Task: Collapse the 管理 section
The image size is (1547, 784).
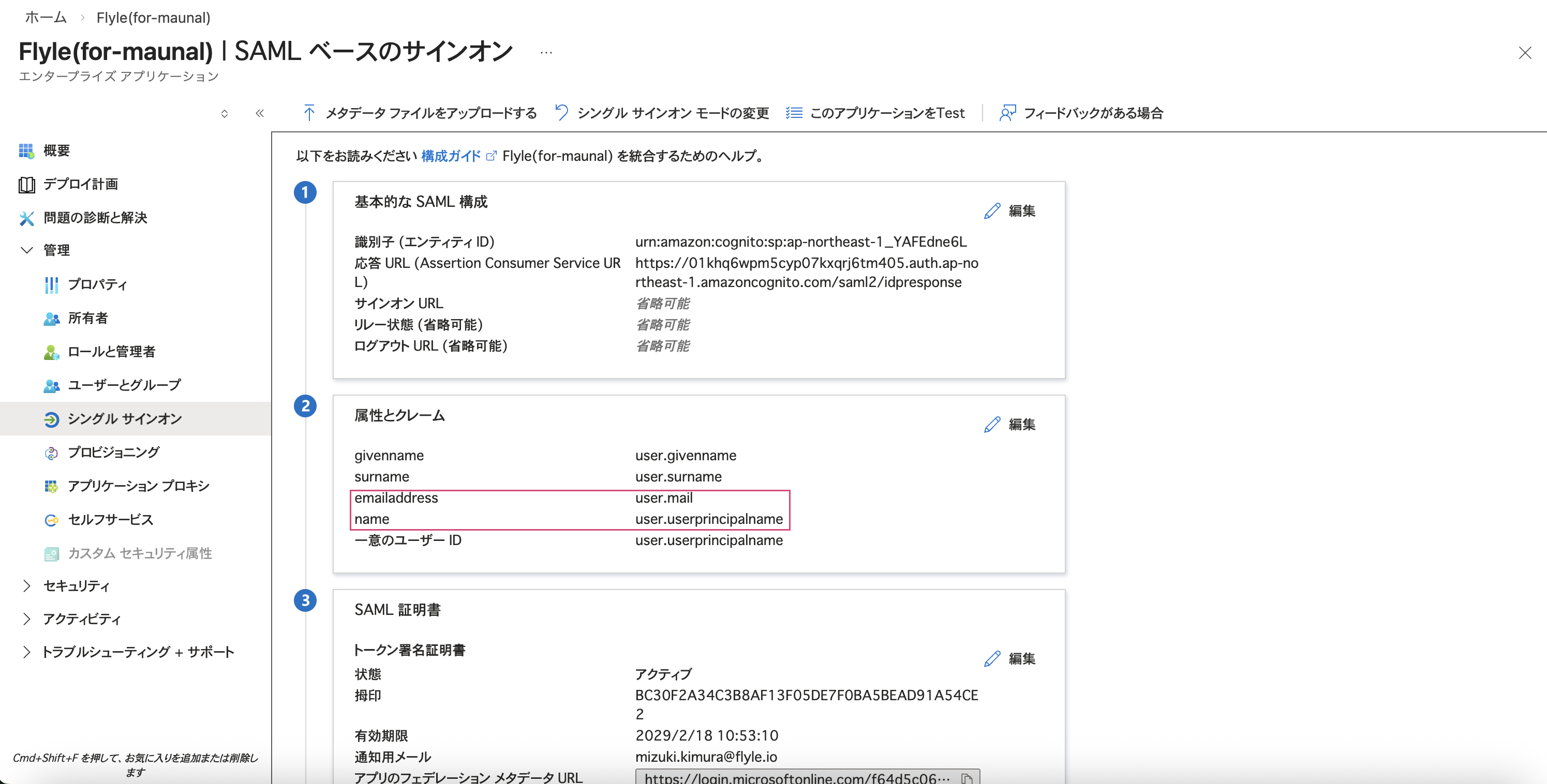Action: [x=26, y=250]
